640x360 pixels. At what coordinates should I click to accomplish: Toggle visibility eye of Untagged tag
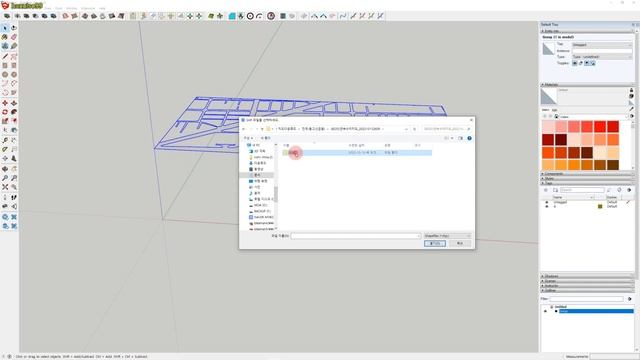pyautogui.click(x=547, y=202)
